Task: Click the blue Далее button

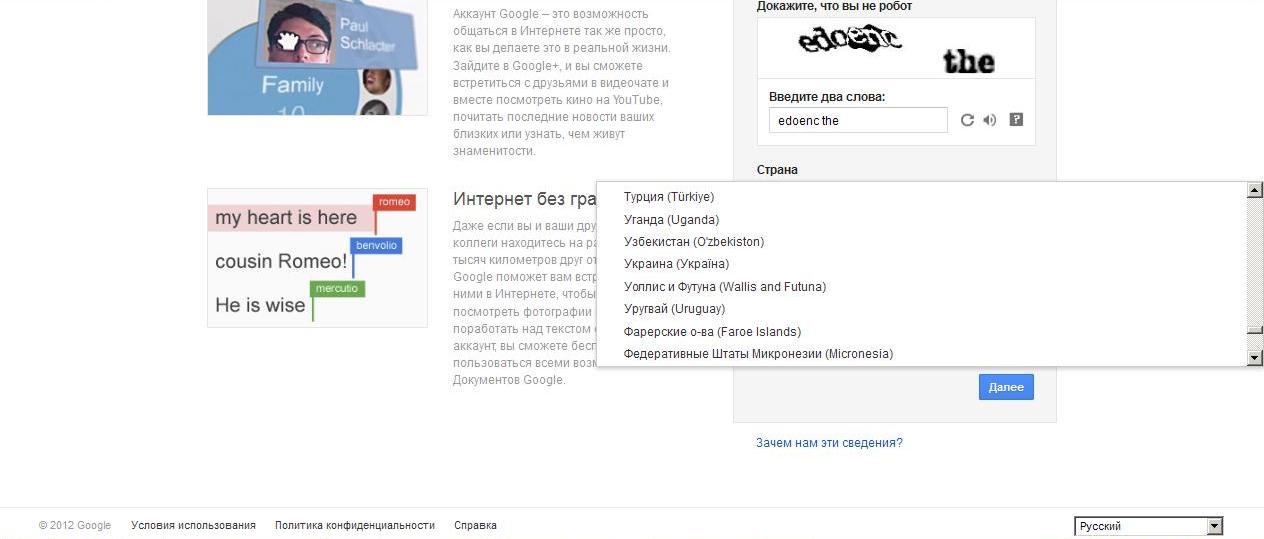Action: coord(1006,387)
